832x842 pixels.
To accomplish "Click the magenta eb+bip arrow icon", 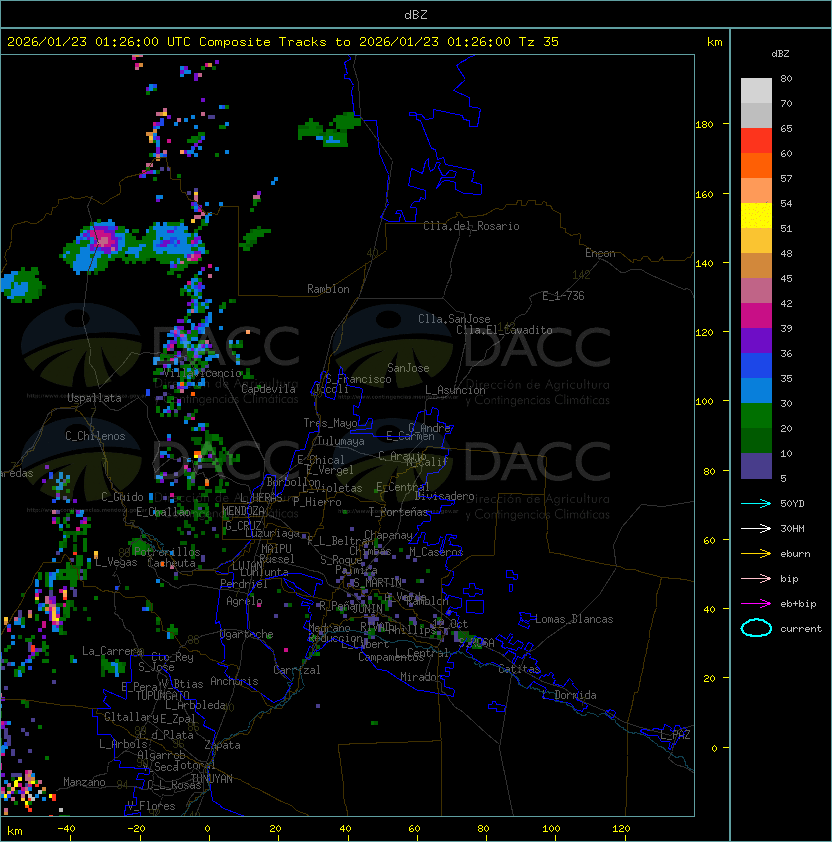I will tap(756, 604).
